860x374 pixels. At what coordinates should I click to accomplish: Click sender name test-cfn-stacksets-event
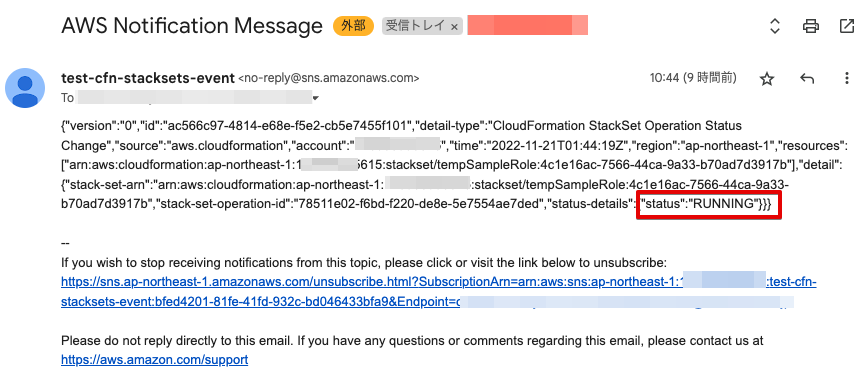click(148, 78)
